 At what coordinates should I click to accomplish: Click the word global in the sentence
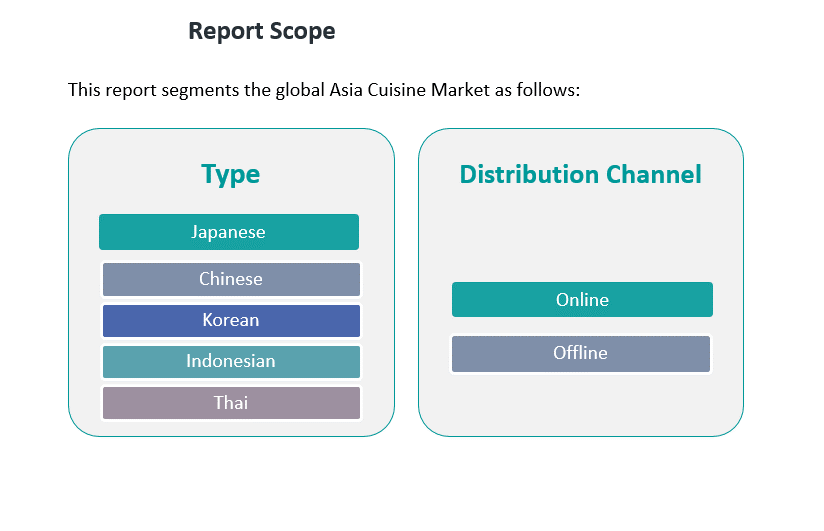[295, 90]
